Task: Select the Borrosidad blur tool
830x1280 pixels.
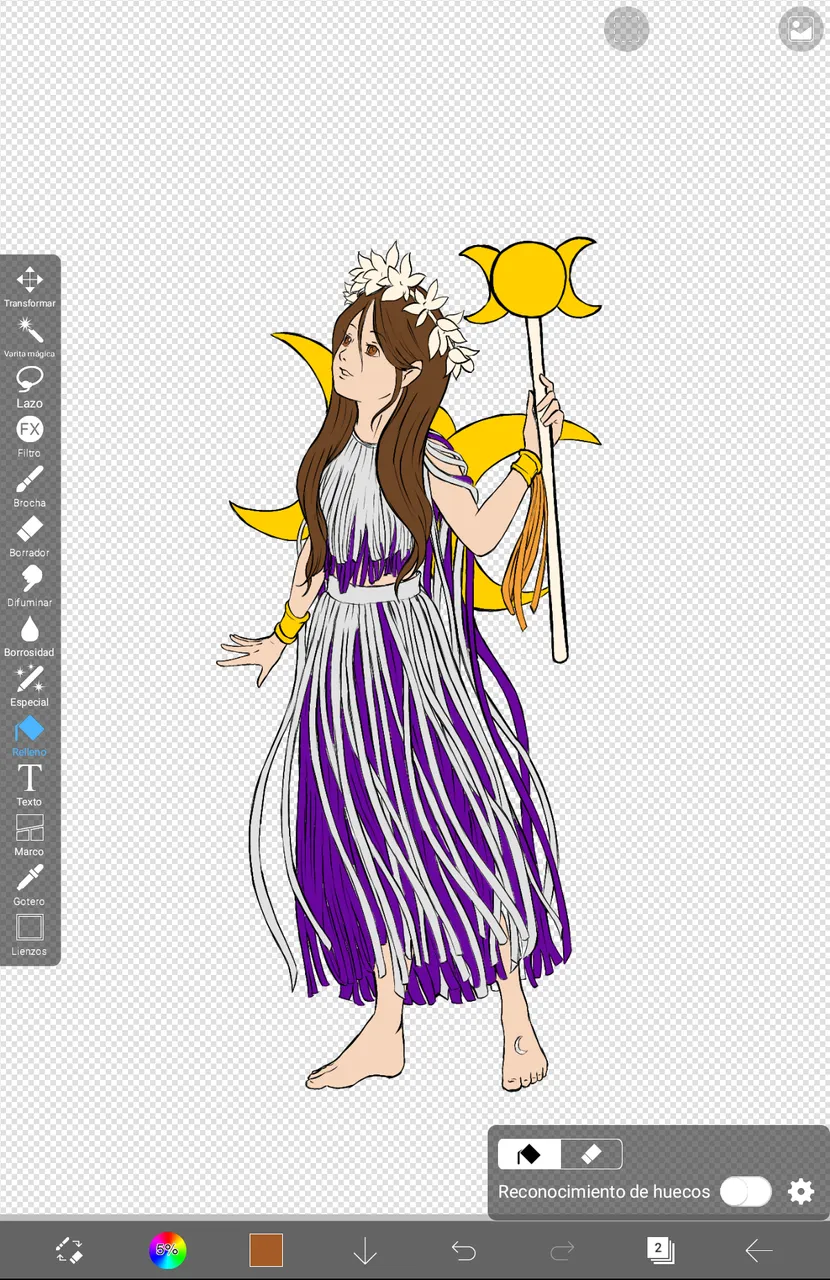Action: pyautogui.click(x=29, y=636)
